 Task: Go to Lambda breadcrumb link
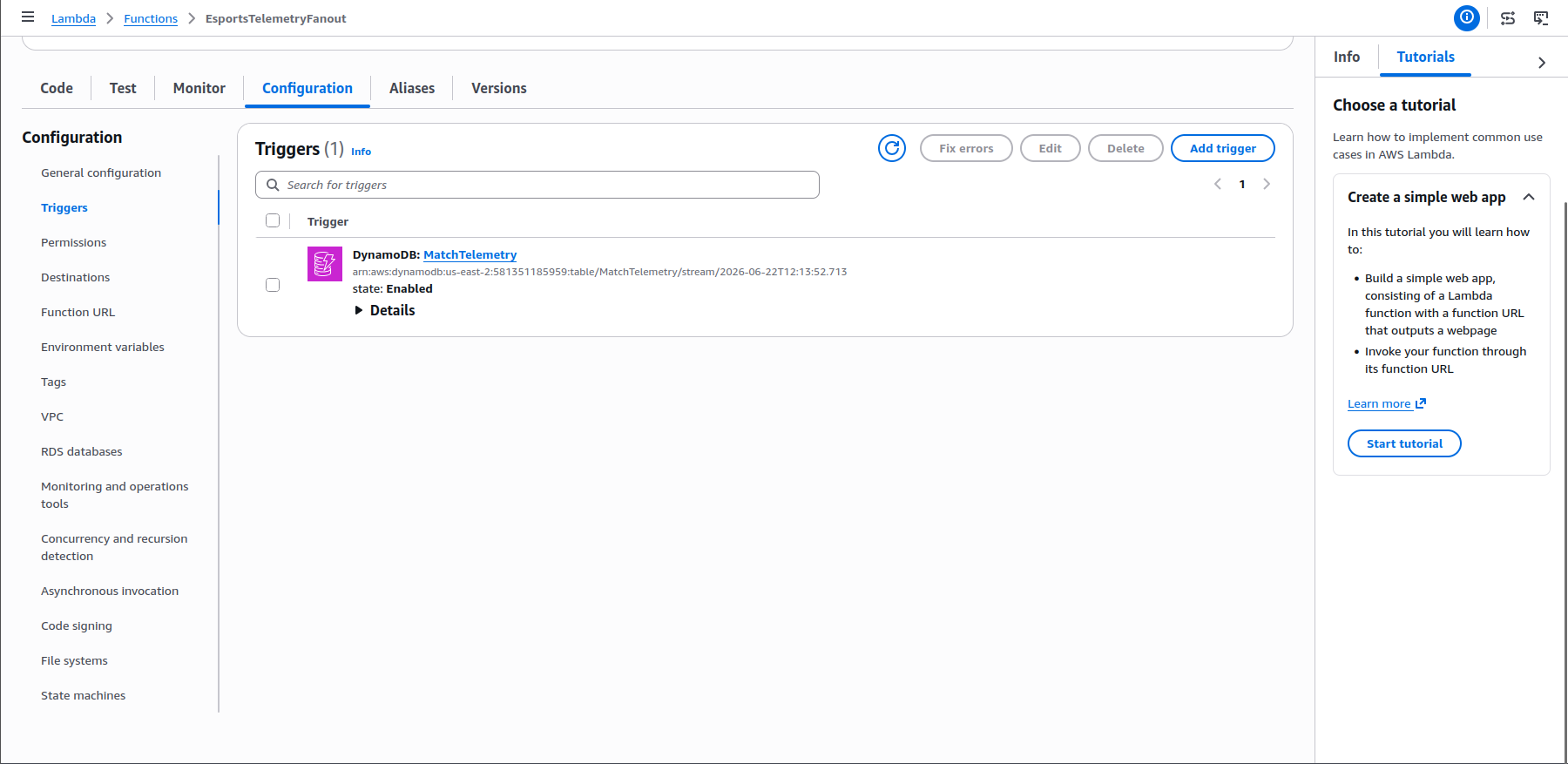73,18
